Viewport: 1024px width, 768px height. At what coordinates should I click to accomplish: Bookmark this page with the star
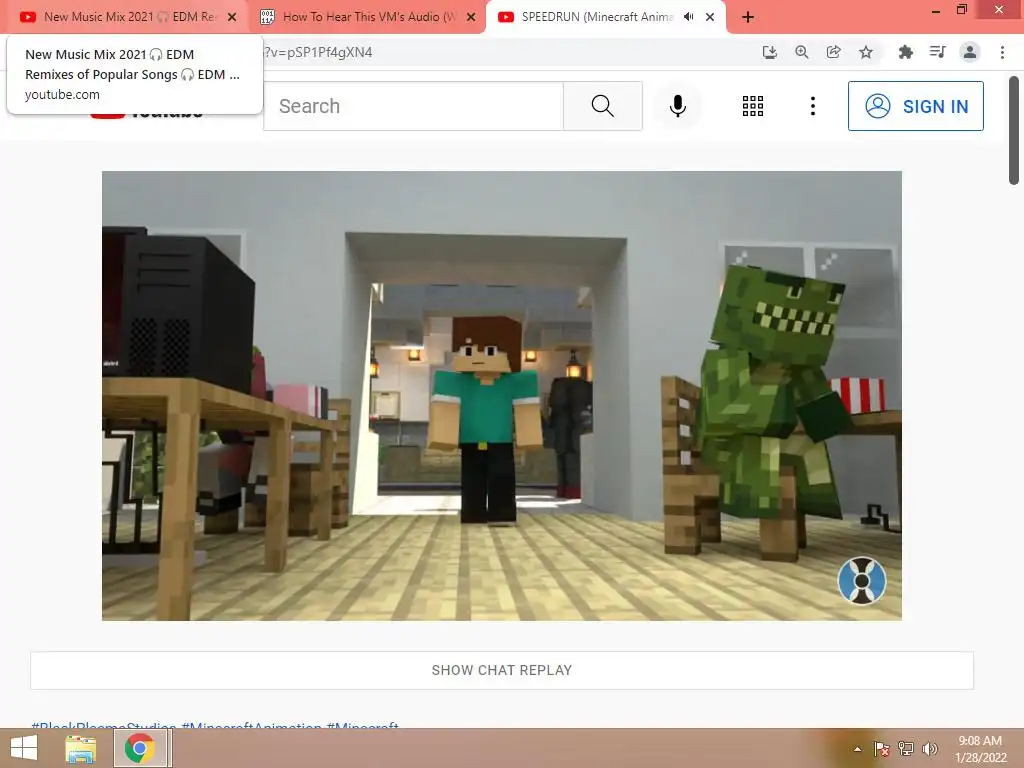click(866, 52)
